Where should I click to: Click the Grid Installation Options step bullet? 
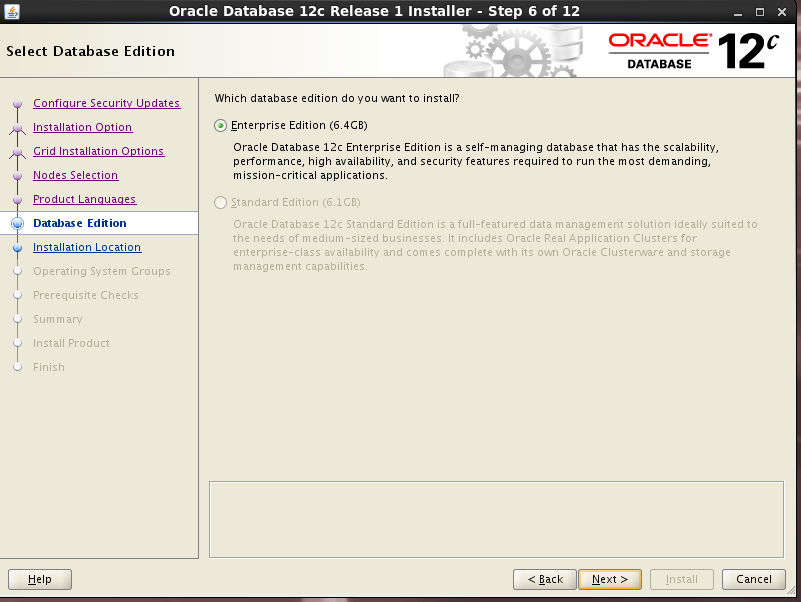point(17,152)
